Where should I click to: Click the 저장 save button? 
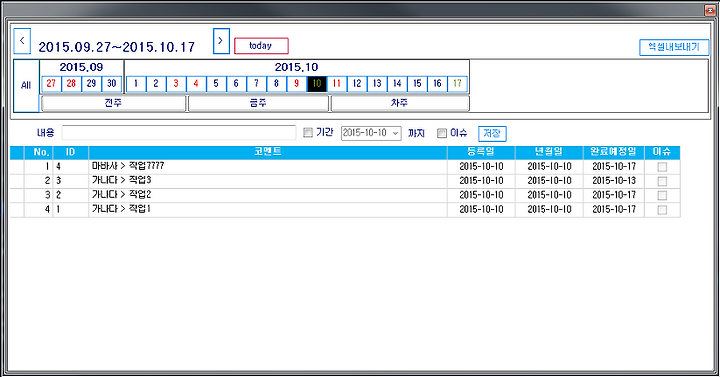coord(492,134)
